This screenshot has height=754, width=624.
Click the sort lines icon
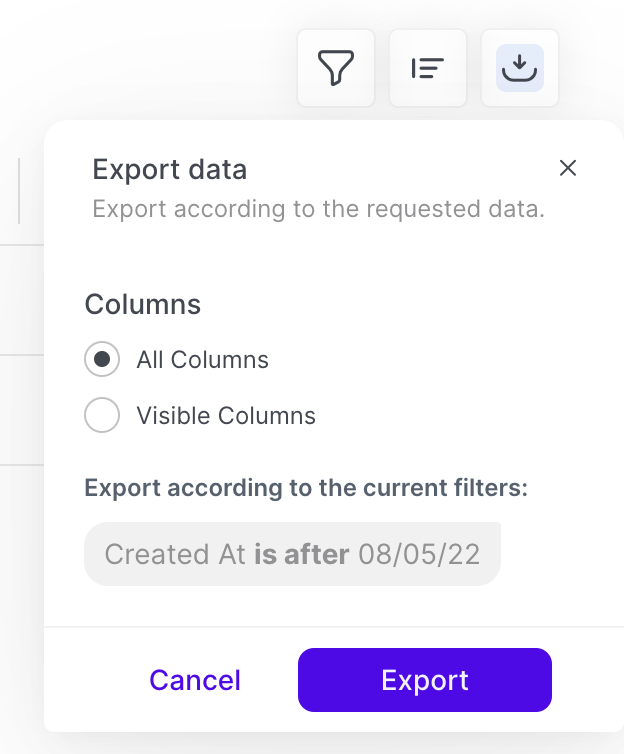(x=428, y=68)
